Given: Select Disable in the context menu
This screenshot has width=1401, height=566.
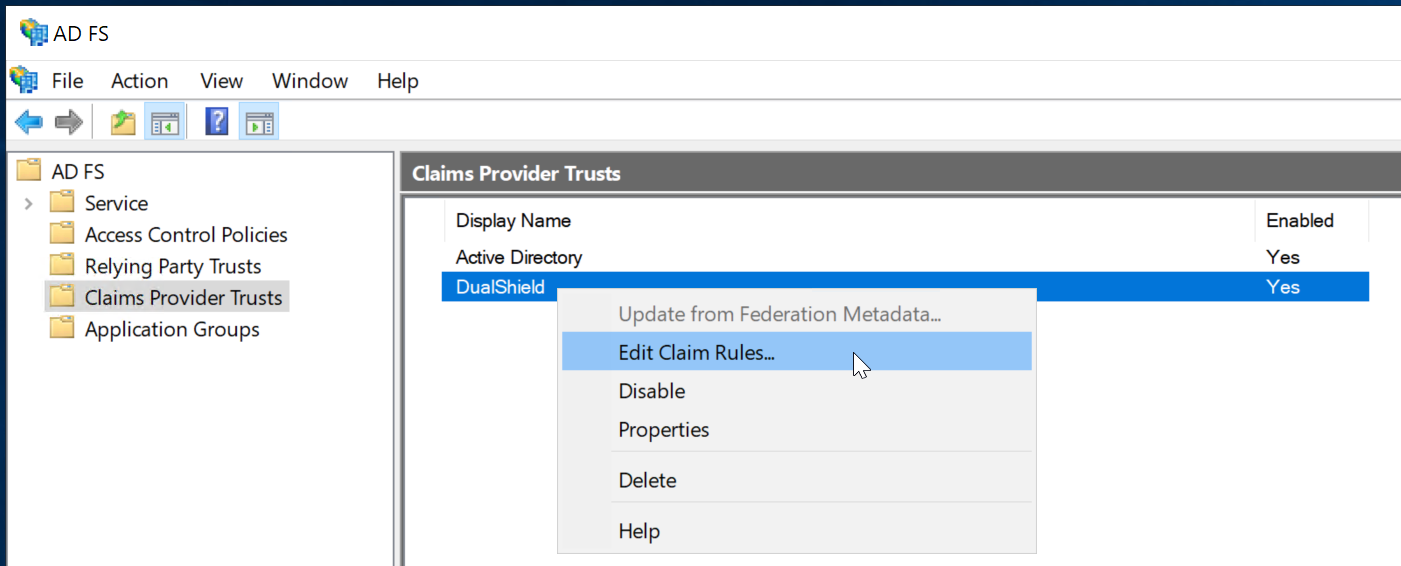Looking at the screenshot, I should 651,391.
